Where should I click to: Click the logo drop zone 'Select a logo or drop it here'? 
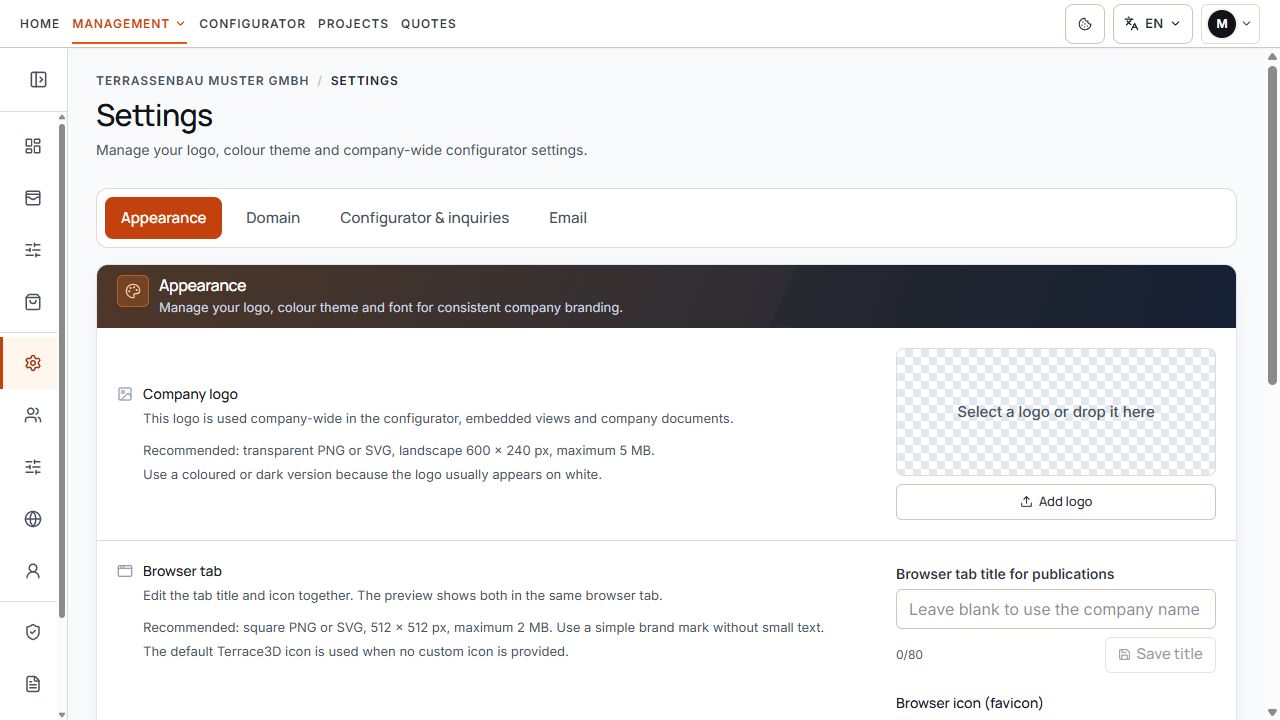click(x=1056, y=412)
